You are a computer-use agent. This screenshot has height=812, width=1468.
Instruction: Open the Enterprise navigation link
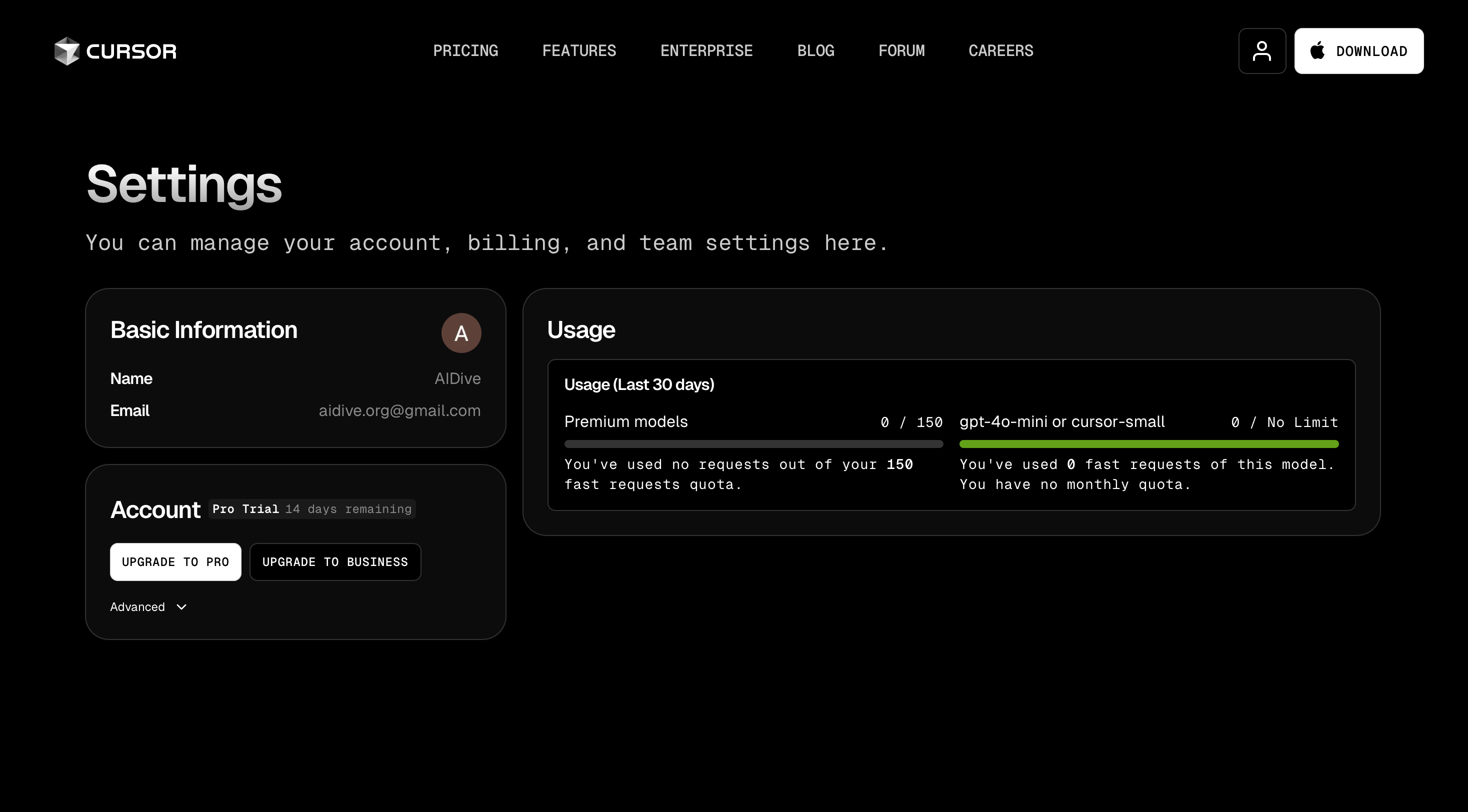706,50
